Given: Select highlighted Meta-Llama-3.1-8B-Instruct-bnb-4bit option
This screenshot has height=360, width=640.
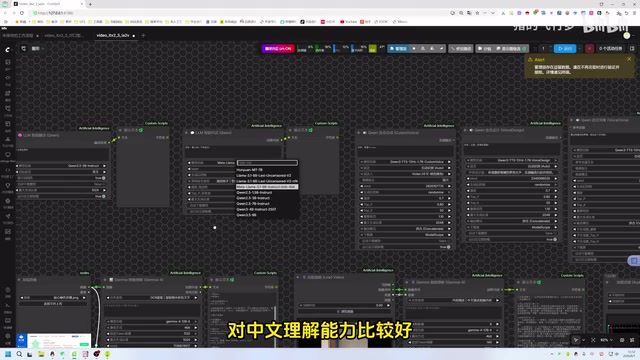Looking at the screenshot, I should pos(267,187).
